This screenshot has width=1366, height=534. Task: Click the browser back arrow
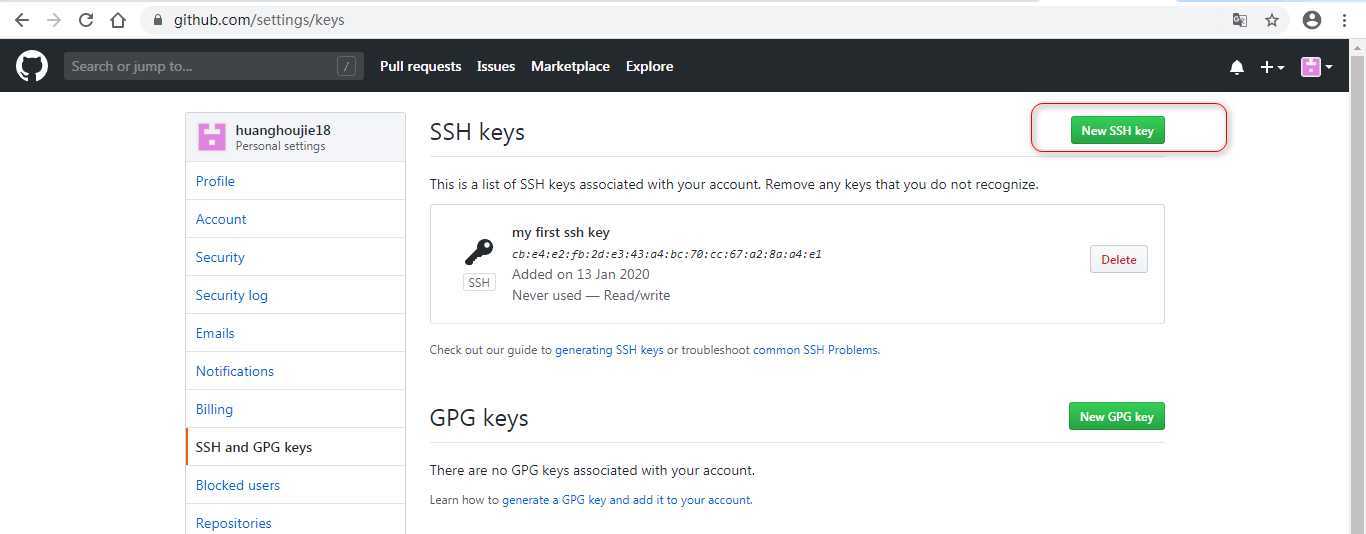point(22,20)
